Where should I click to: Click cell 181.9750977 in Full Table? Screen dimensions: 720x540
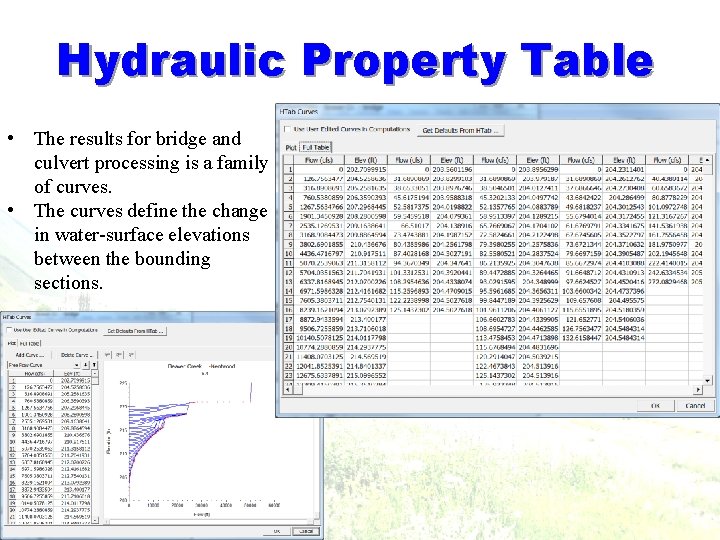667,244
